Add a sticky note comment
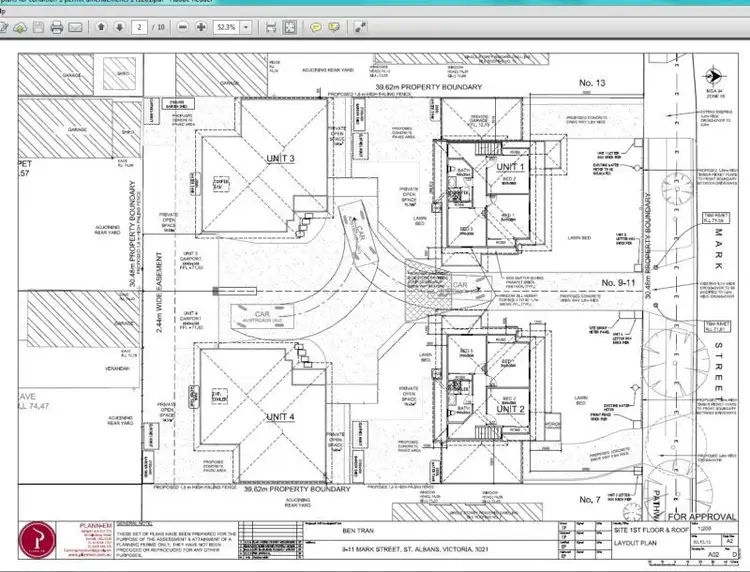750x572 pixels. (315, 27)
